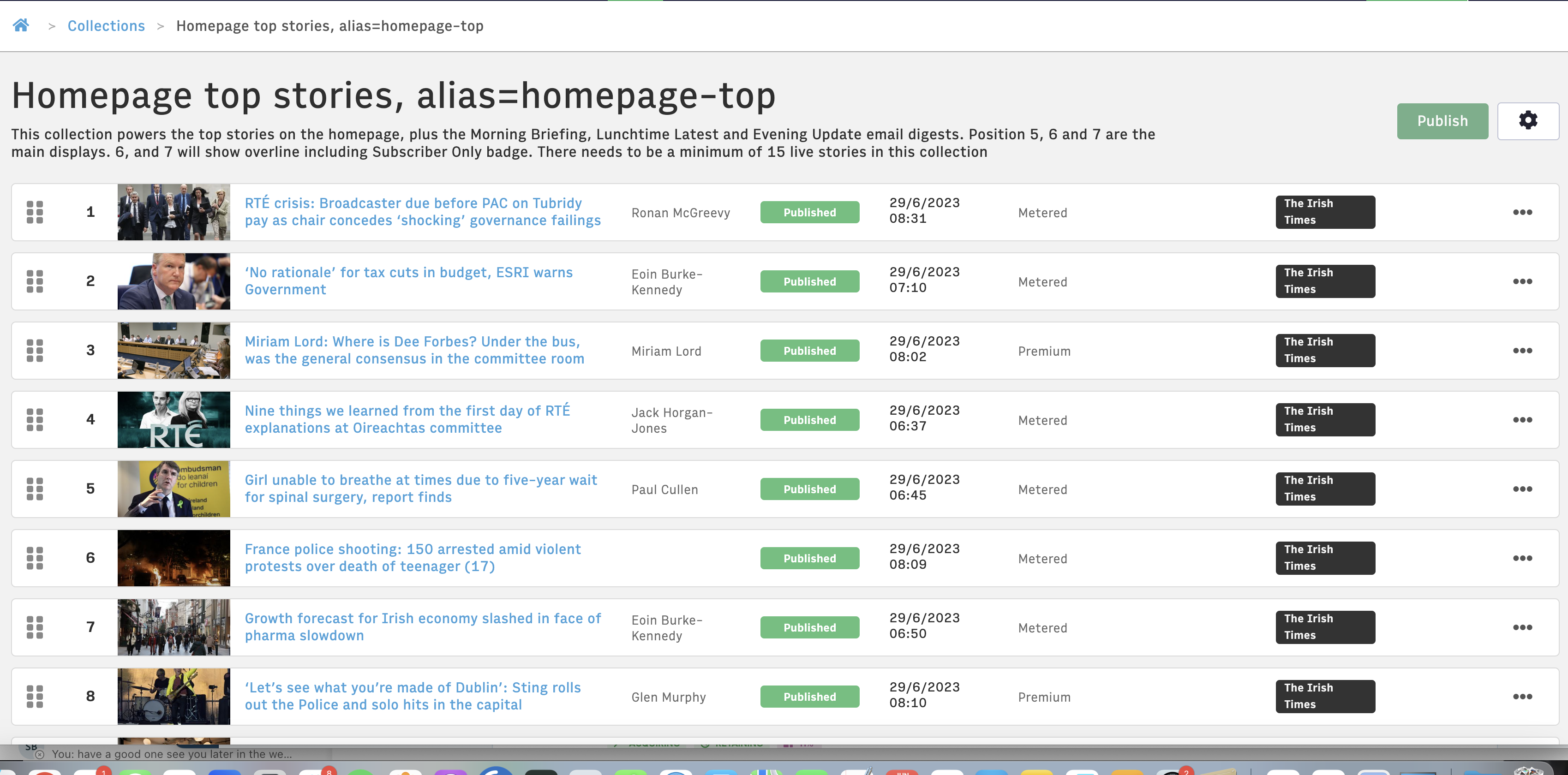Click Ombudsman thumbnail in row 5
Image resolution: width=1568 pixels, height=775 pixels.
click(174, 489)
